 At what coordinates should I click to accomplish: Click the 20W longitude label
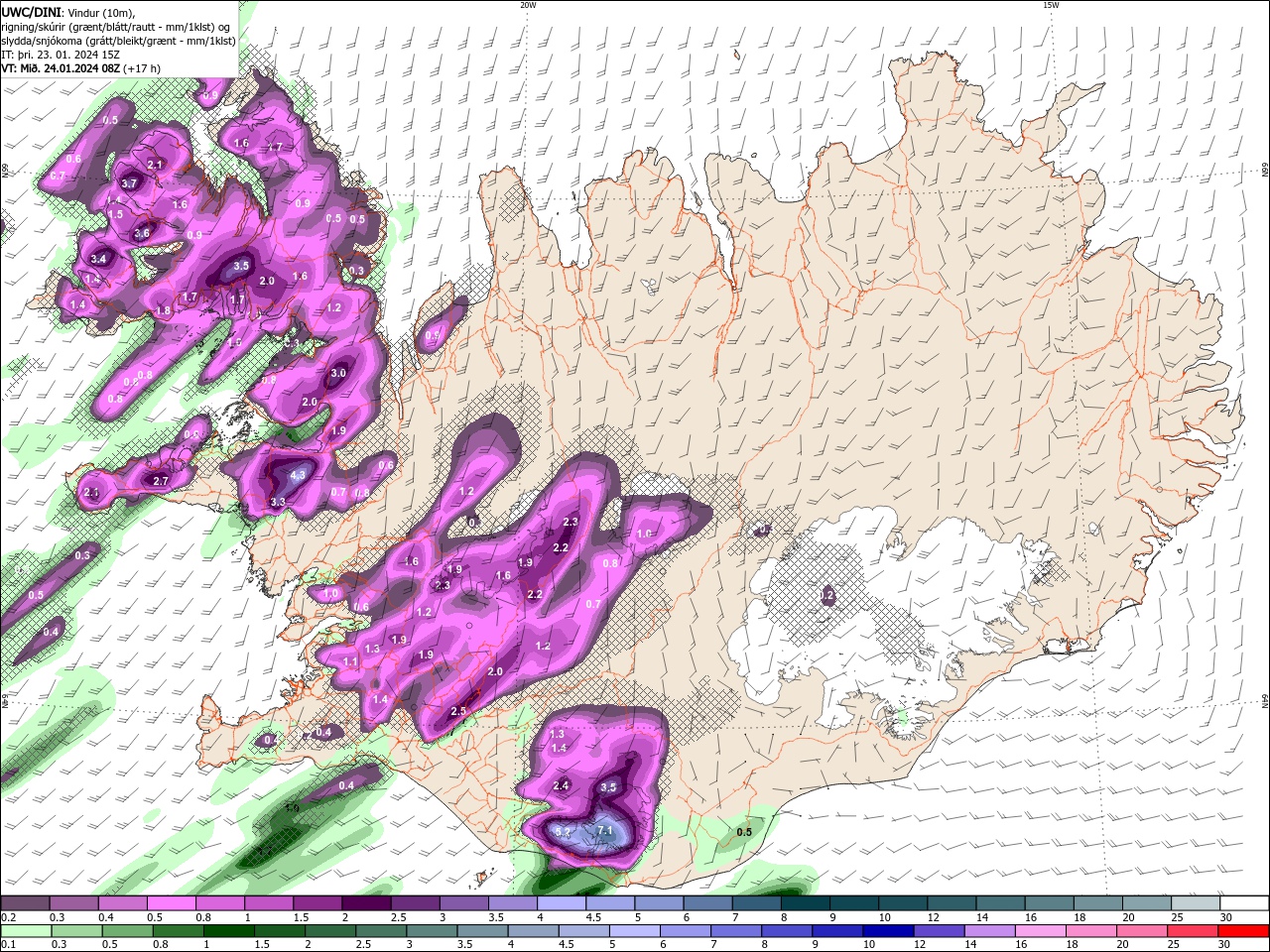528,5
